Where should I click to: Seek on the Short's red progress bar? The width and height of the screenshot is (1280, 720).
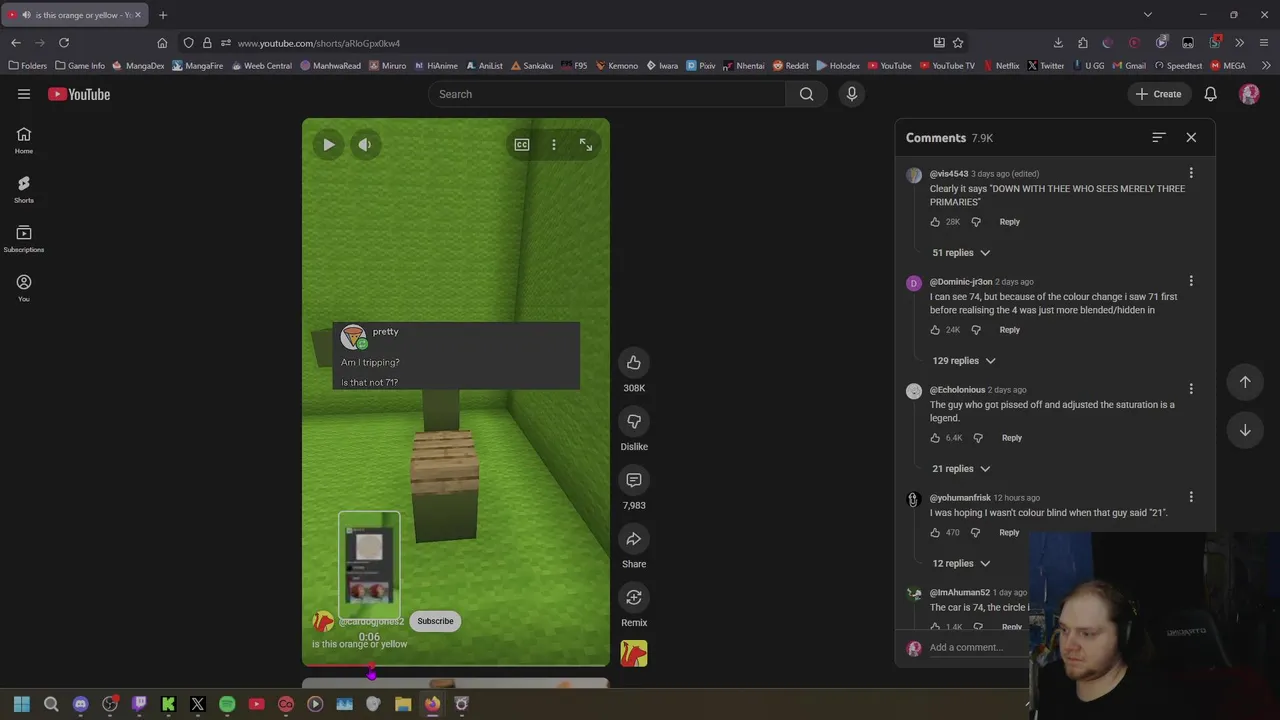click(455, 665)
